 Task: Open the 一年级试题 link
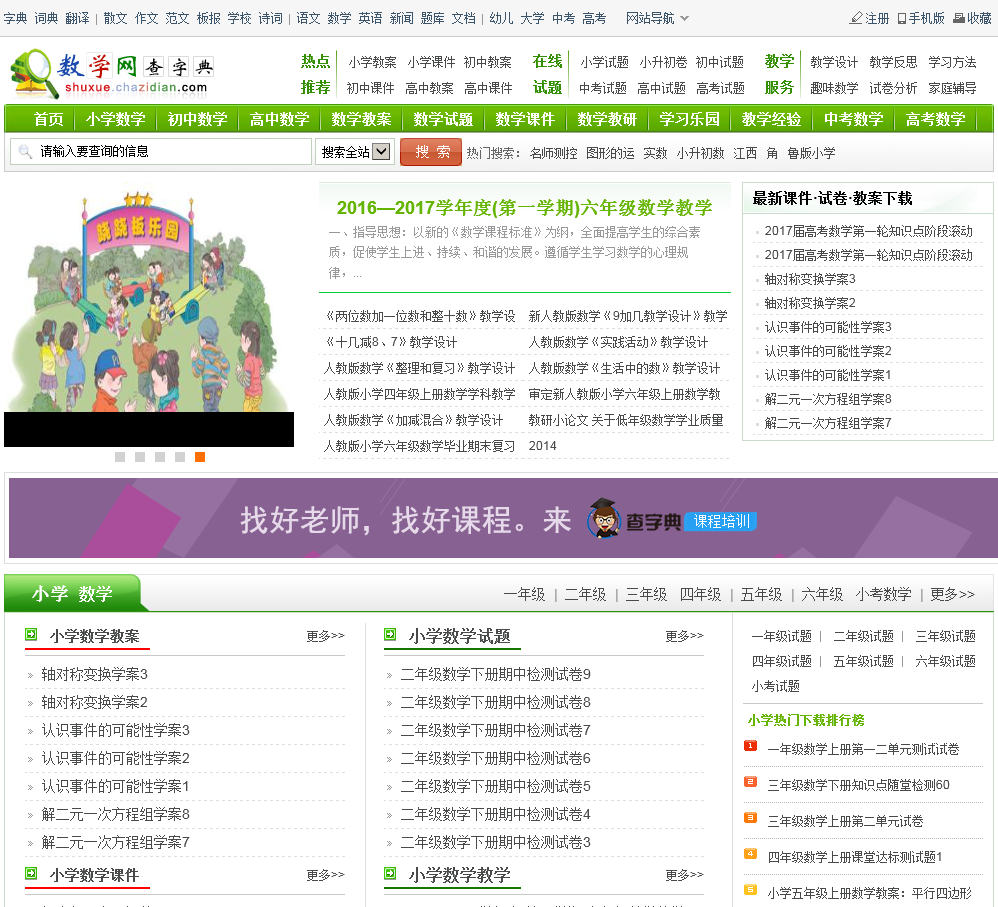click(x=782, y=636)
